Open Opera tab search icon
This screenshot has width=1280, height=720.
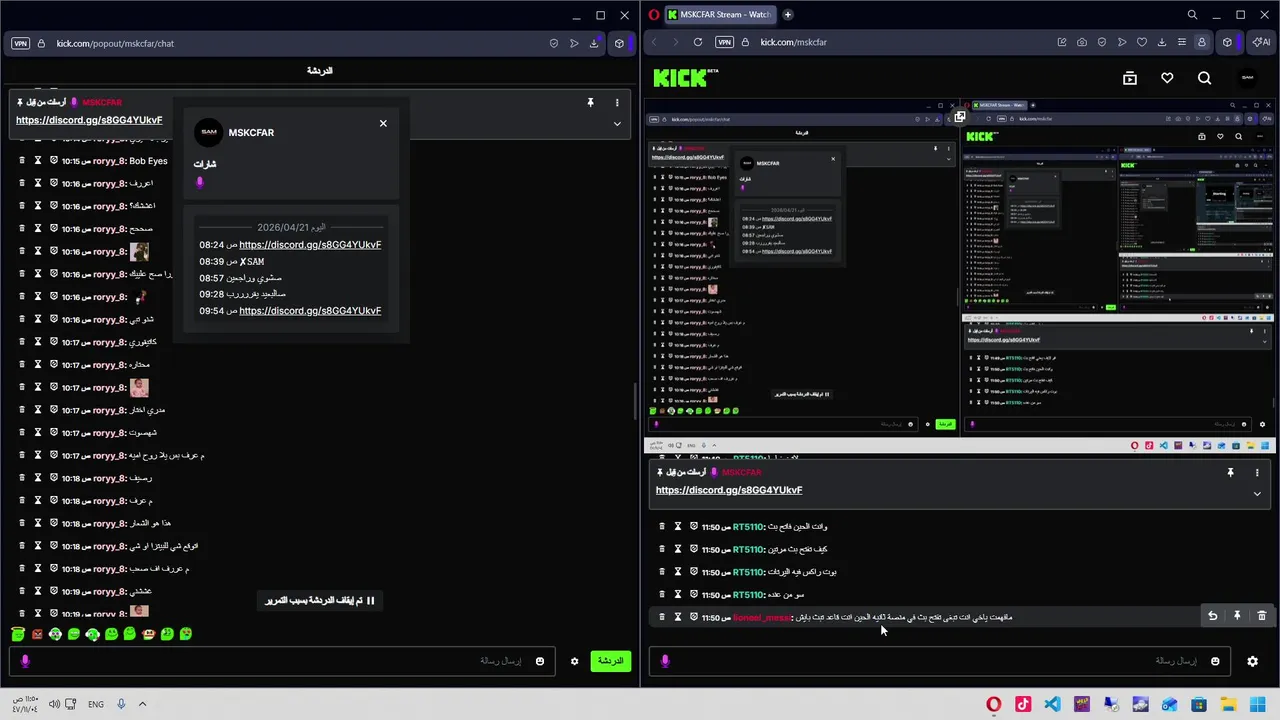tap(1192, 15)
